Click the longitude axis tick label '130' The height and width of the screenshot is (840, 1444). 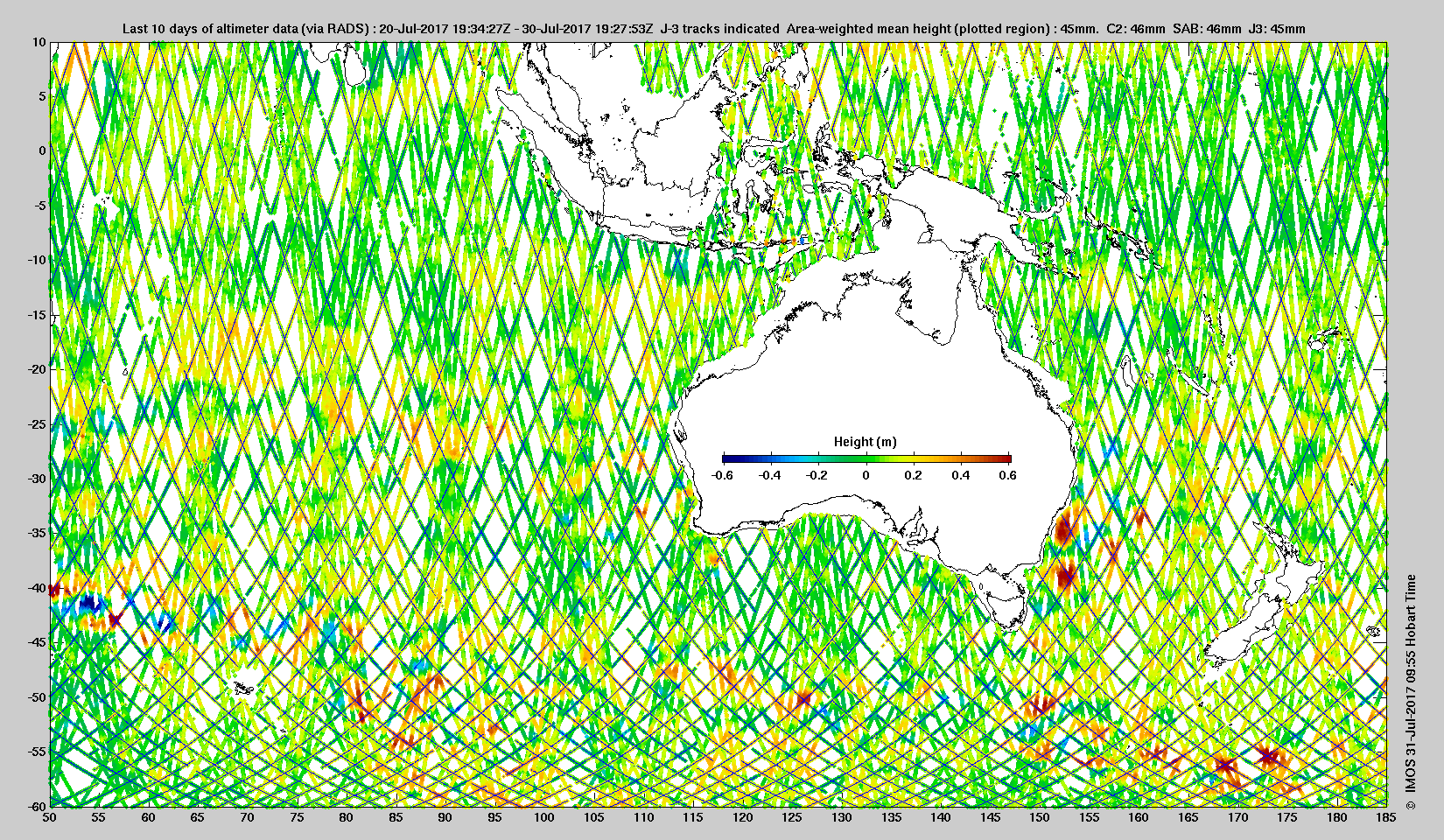point(842,817)
